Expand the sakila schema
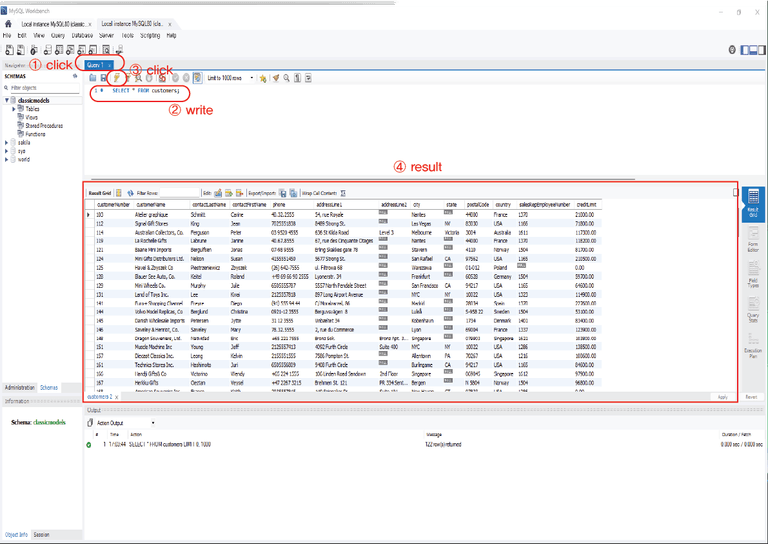This screenshot has width=768, height=544. pyautogui.click(x=6, y=142)
